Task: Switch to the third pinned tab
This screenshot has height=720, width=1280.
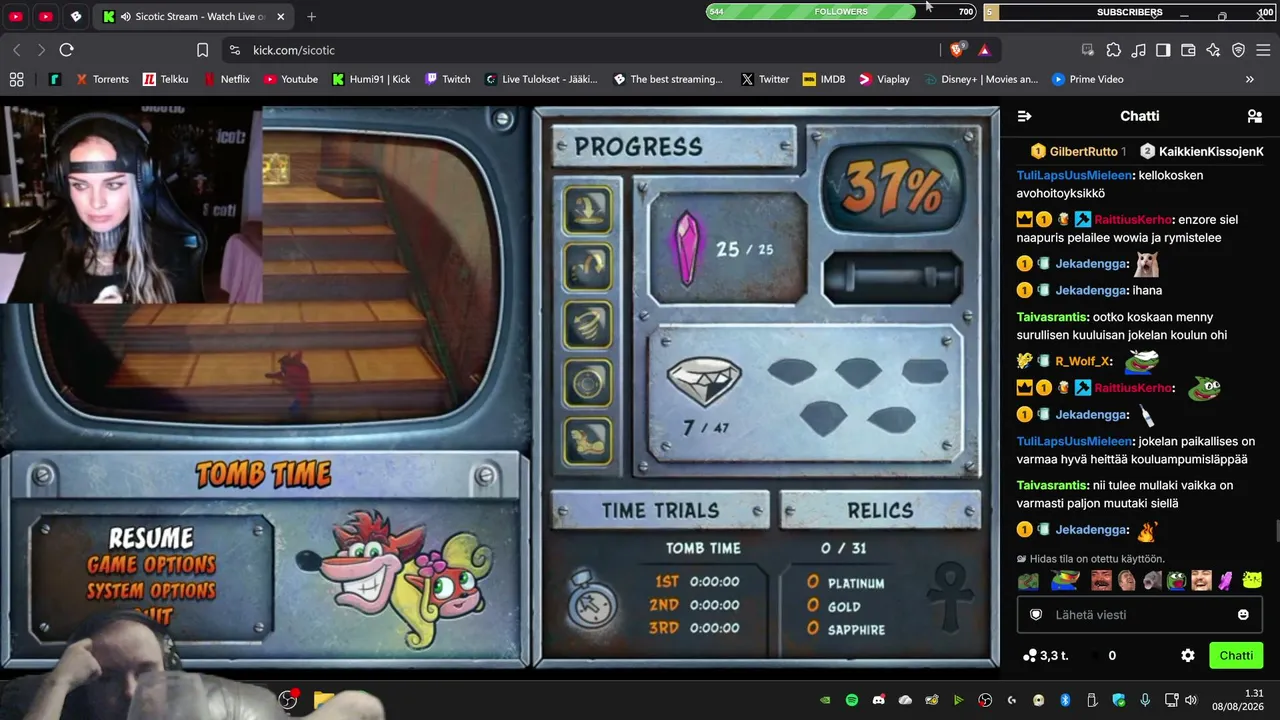Action: tap(76, 17)
